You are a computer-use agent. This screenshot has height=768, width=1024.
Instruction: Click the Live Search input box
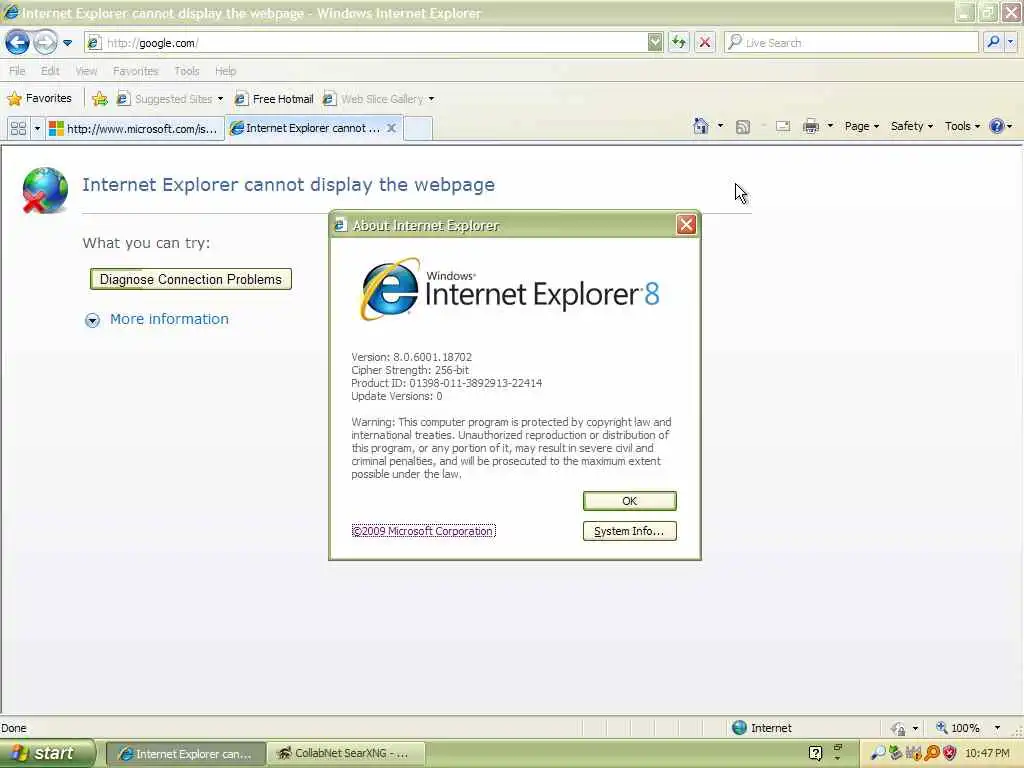851,43
